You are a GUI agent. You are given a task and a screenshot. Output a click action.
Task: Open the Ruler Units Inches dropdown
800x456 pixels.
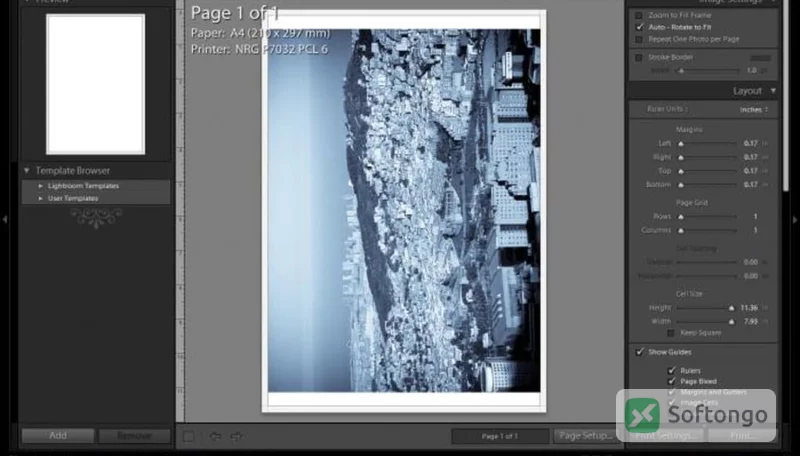[754, 110]
